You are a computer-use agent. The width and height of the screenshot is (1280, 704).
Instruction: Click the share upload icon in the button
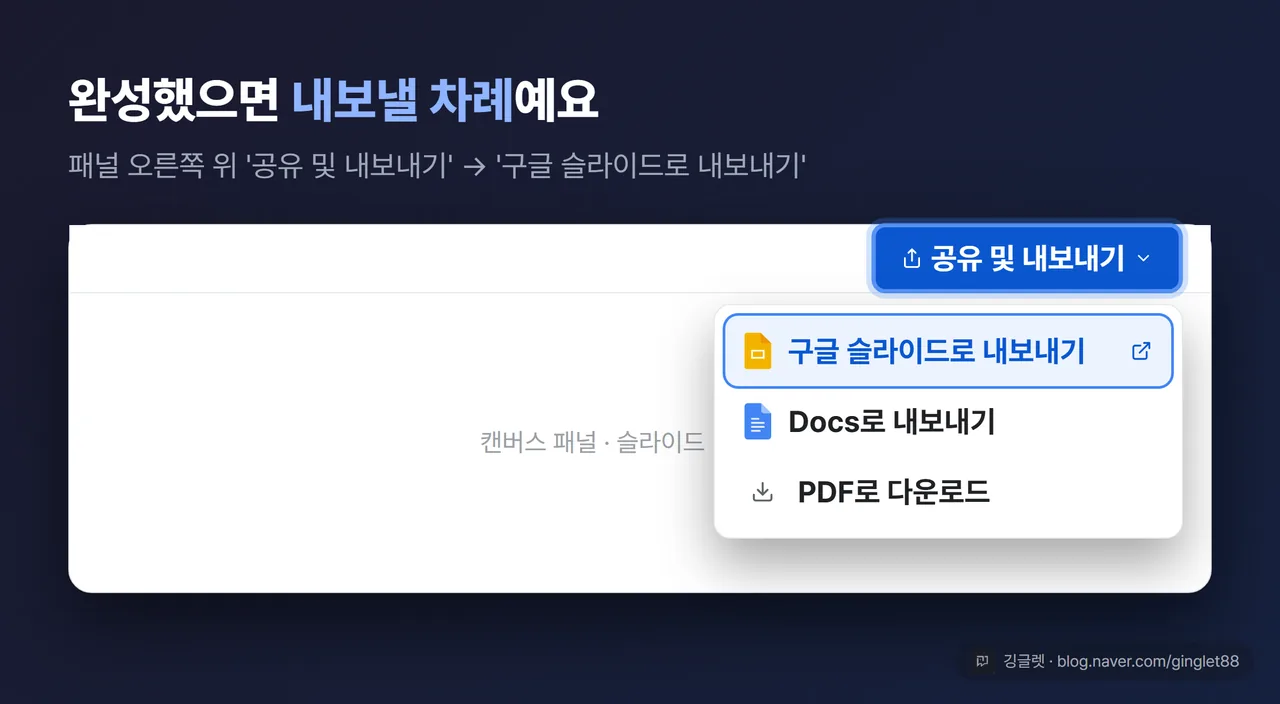911,259
